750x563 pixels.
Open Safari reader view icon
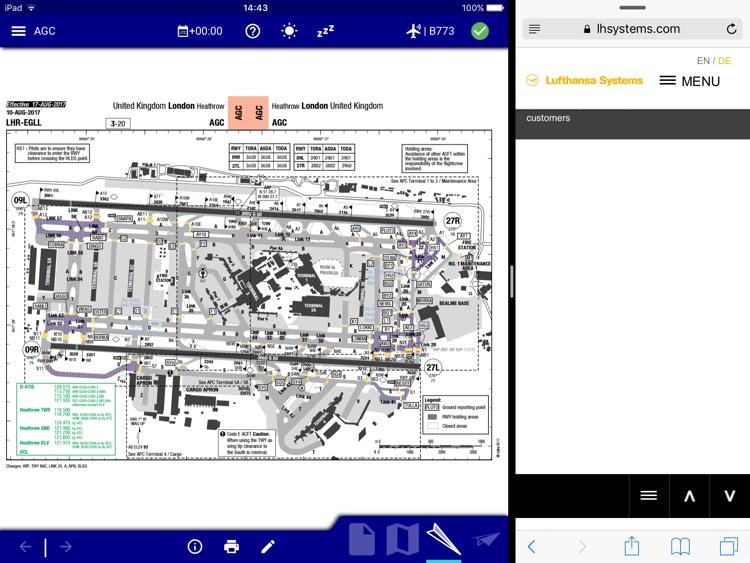point(534,29)
